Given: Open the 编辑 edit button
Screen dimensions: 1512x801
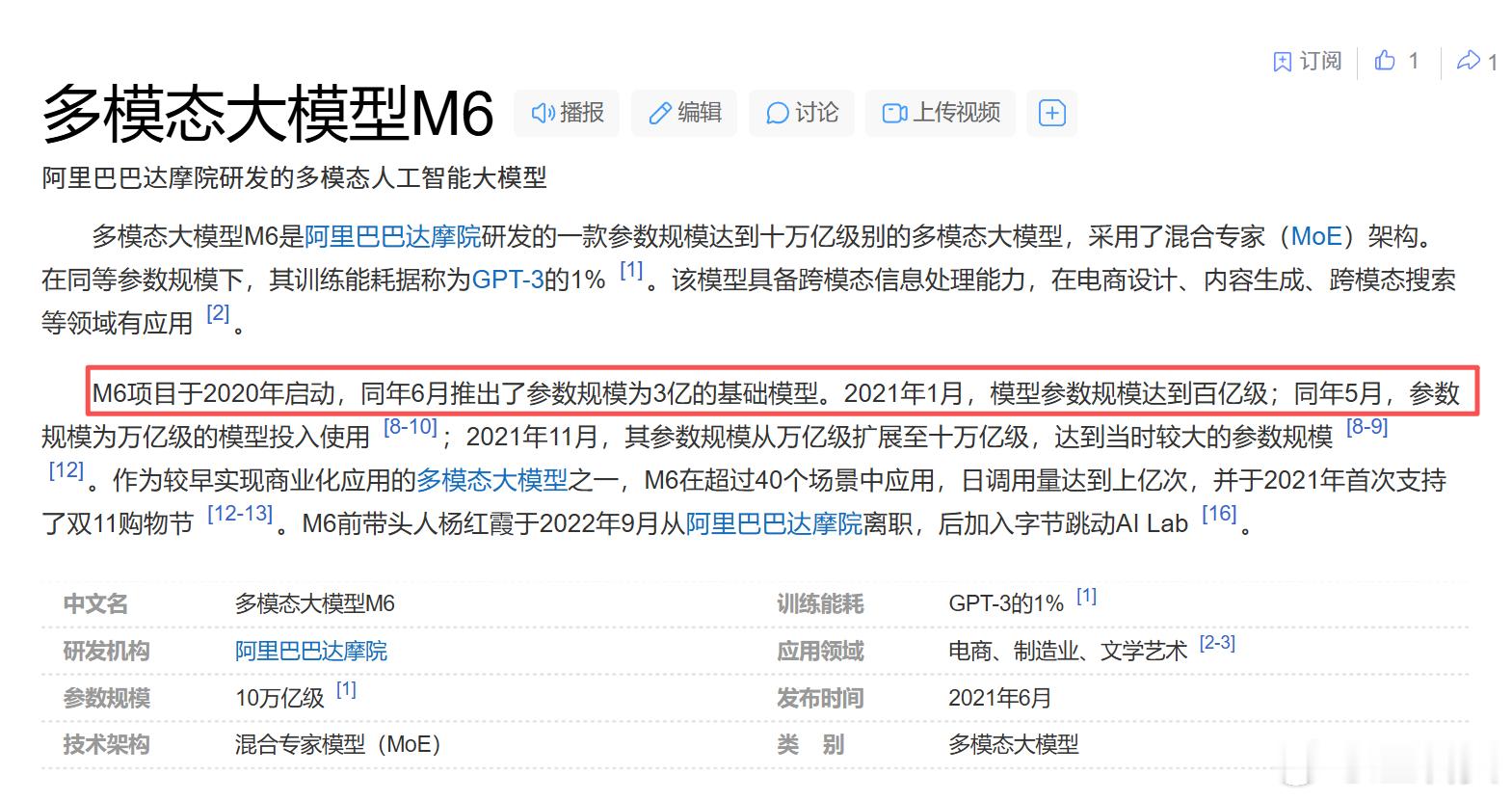Looking at the screenshot, I should [684, 113].
